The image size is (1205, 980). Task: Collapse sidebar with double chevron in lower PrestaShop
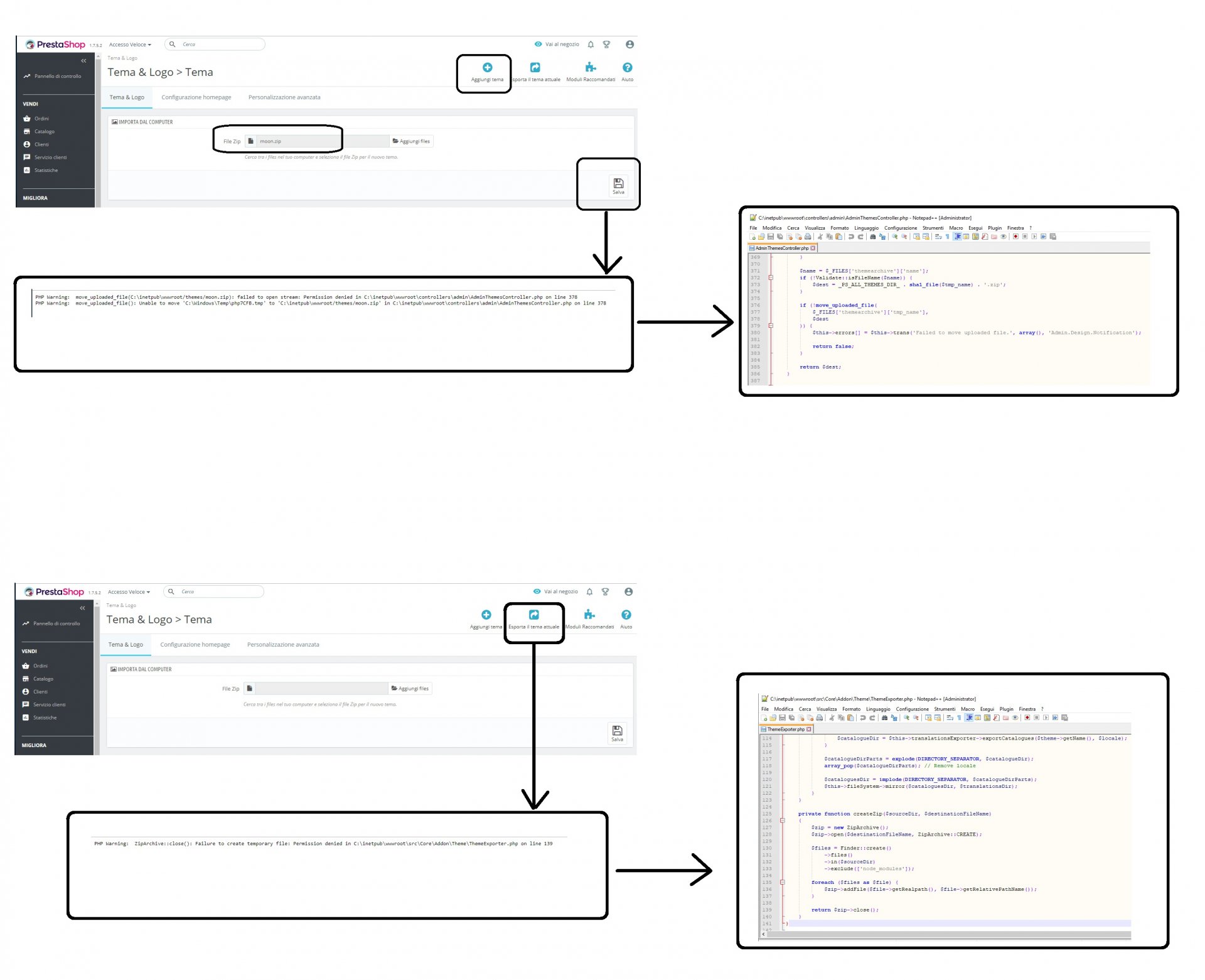pyautogui.click(x=82, y=608)
